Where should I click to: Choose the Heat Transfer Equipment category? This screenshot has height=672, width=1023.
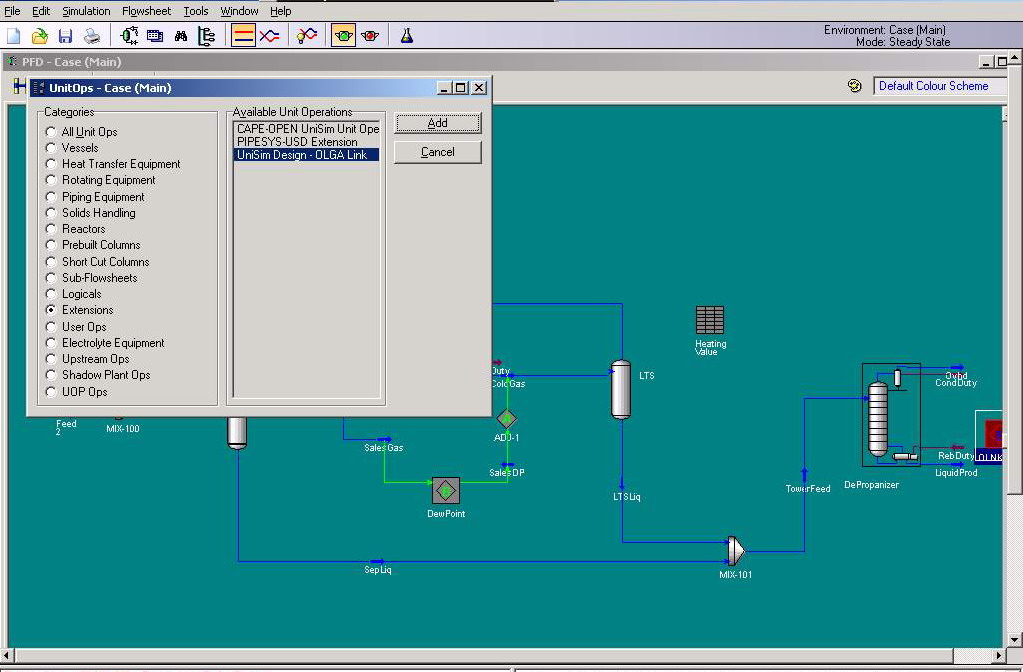51,164
